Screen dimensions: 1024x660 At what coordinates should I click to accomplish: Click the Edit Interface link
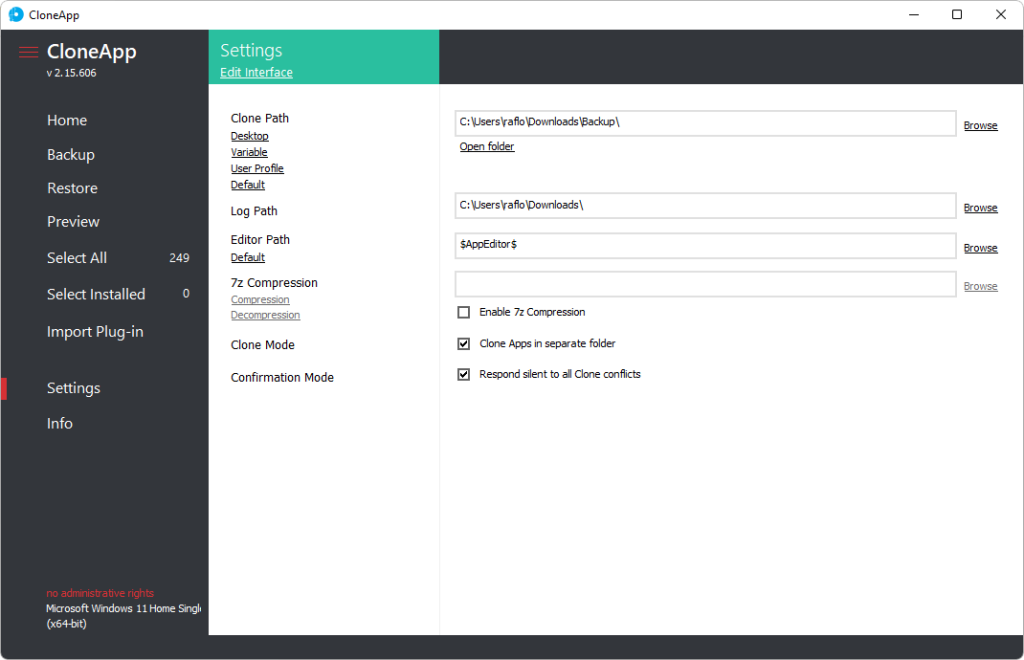point(256,71)
